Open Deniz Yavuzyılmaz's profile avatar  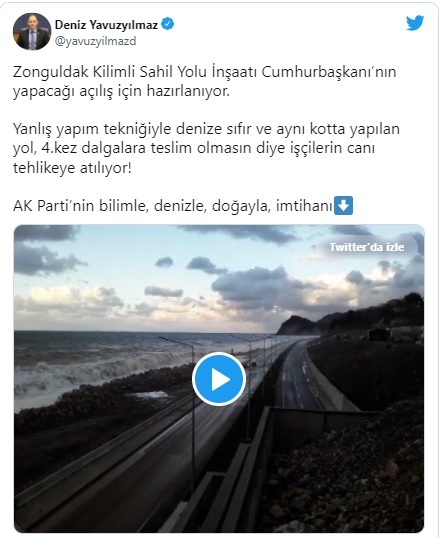[x=32, y=32]
